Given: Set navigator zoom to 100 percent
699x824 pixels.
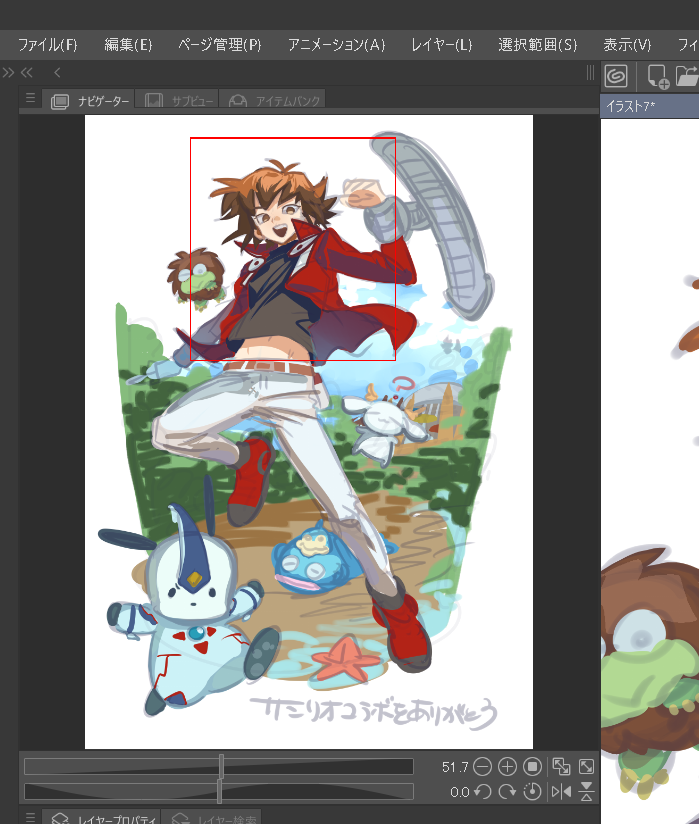Looking at the screenshot, I should pos(532,767).
